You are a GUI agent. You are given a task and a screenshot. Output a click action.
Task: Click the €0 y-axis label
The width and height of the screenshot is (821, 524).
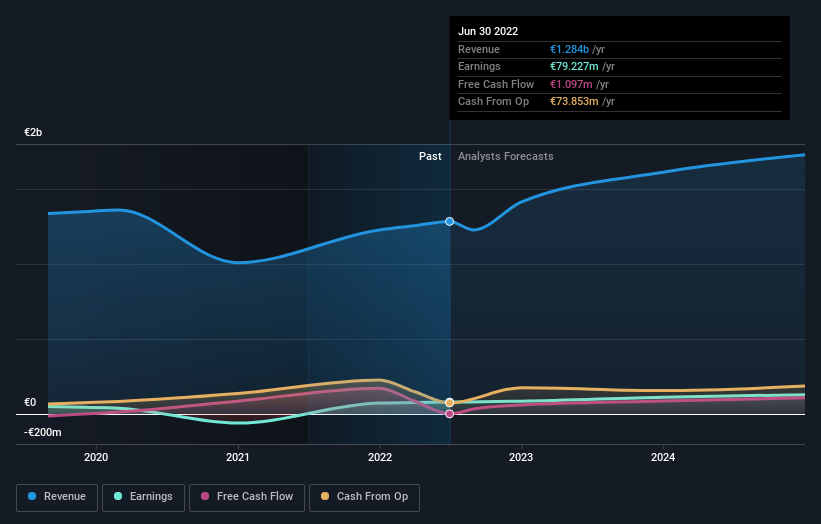(30, 403)
